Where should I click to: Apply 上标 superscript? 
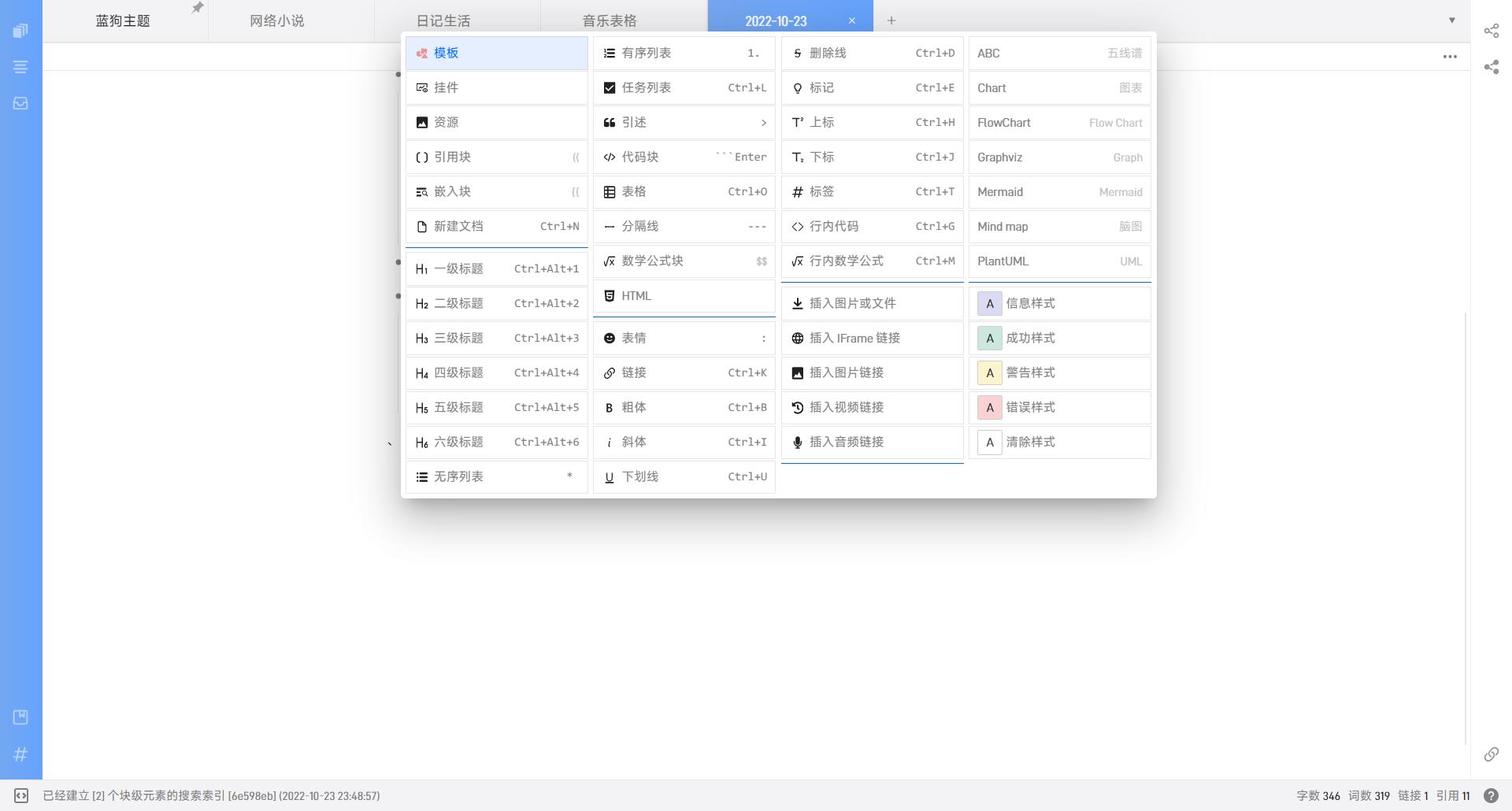[x=873, y=122]
